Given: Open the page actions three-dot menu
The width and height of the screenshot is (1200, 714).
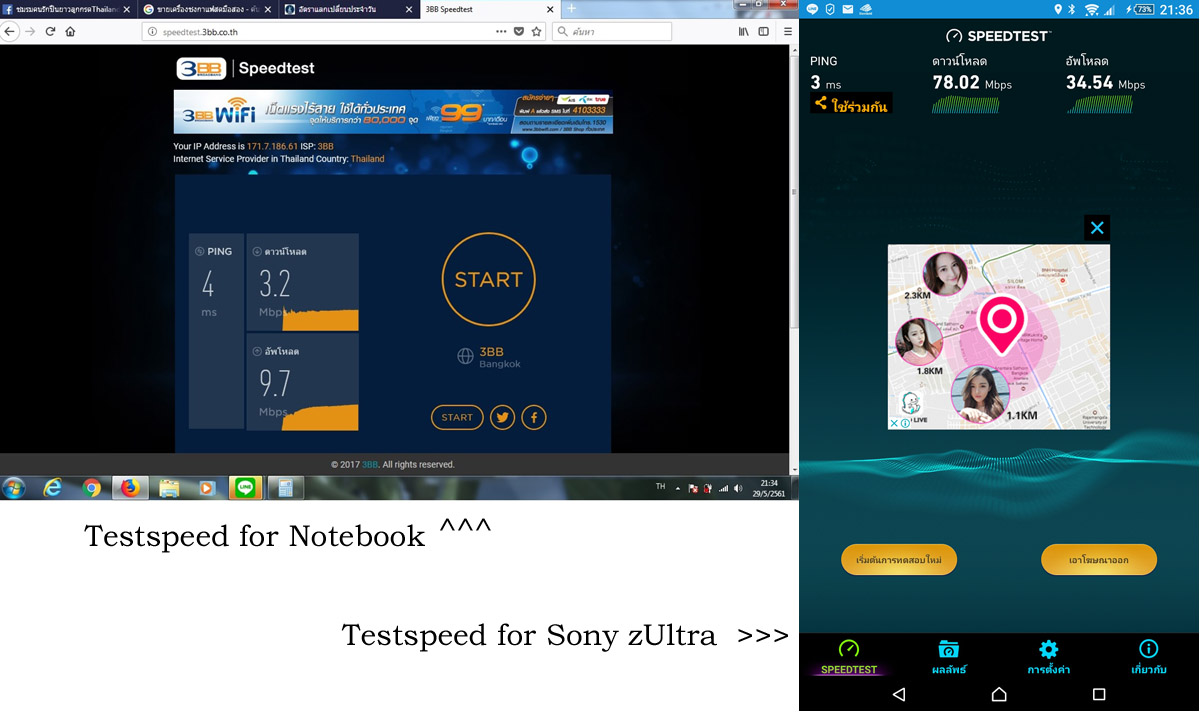Looking at the screenshot, I should (x=501, y=31).
